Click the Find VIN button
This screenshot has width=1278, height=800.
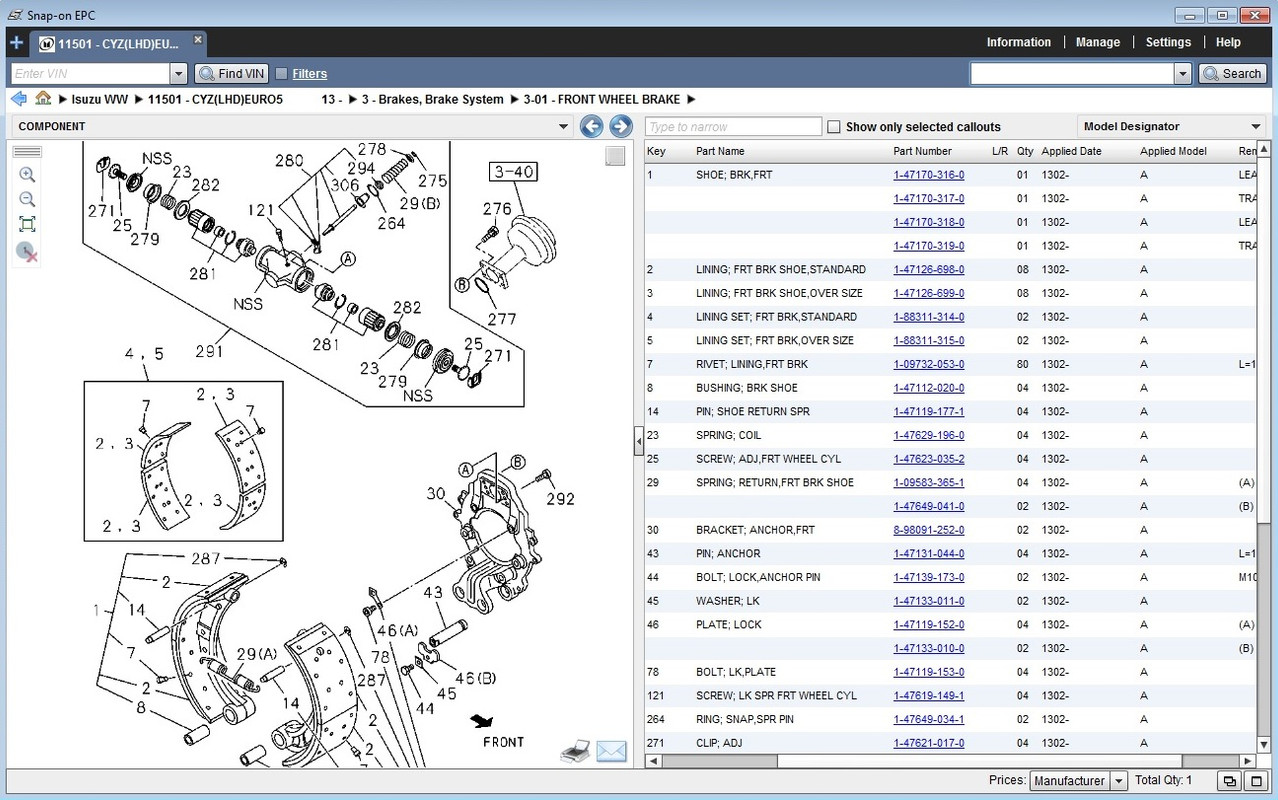(x=232, y=73)
